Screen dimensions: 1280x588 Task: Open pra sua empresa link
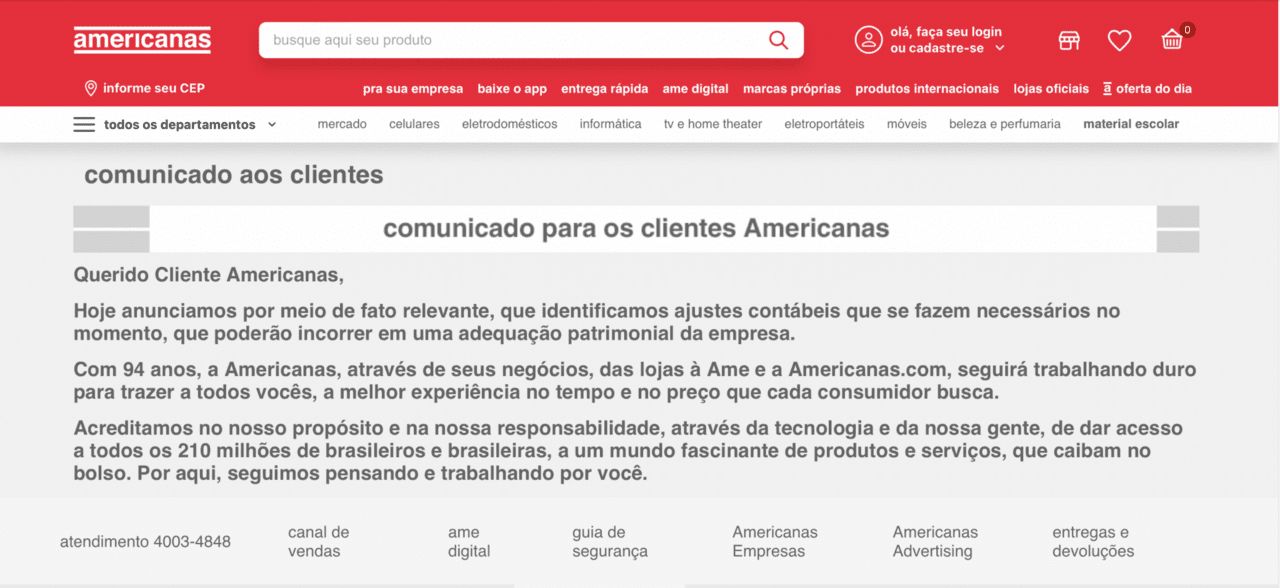[413, 88]
